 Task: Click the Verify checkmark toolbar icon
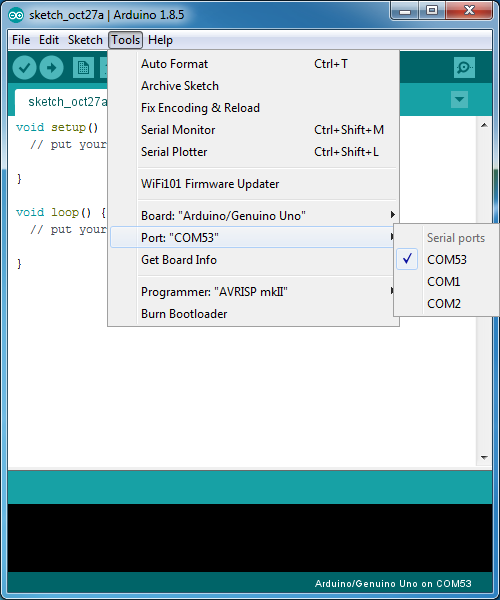point(24,68)
